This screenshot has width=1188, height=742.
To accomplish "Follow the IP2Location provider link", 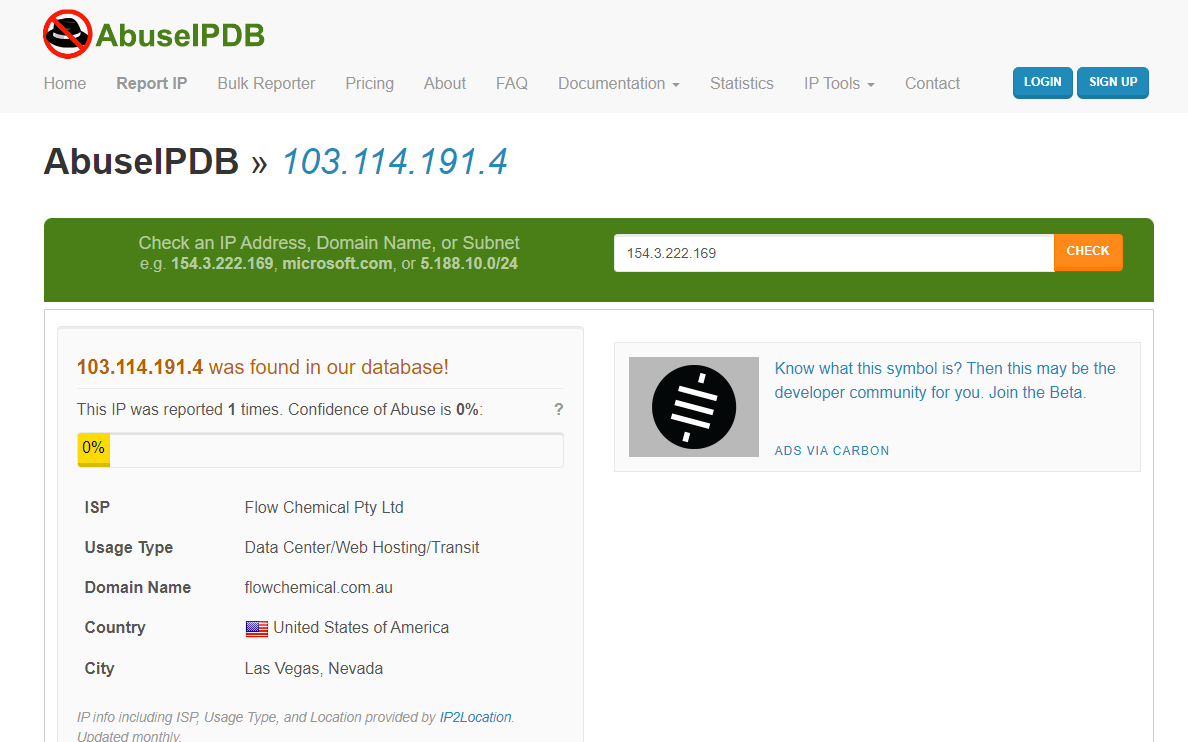I will click(476, 717).
